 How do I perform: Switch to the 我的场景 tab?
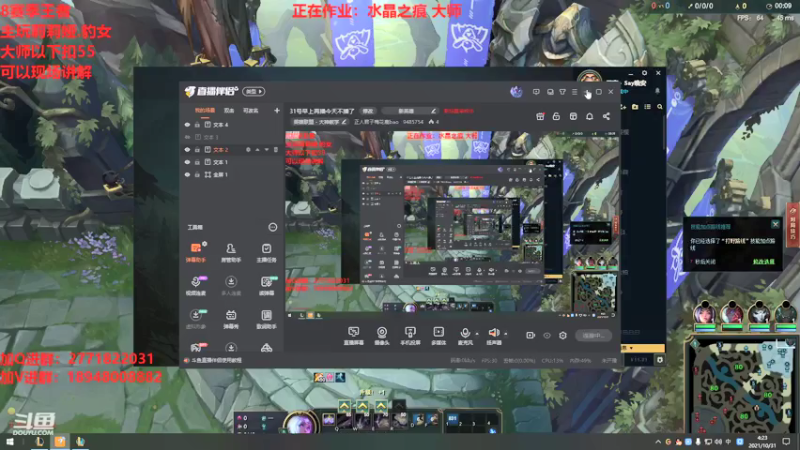pyautogui.click(x=205, y=111)
